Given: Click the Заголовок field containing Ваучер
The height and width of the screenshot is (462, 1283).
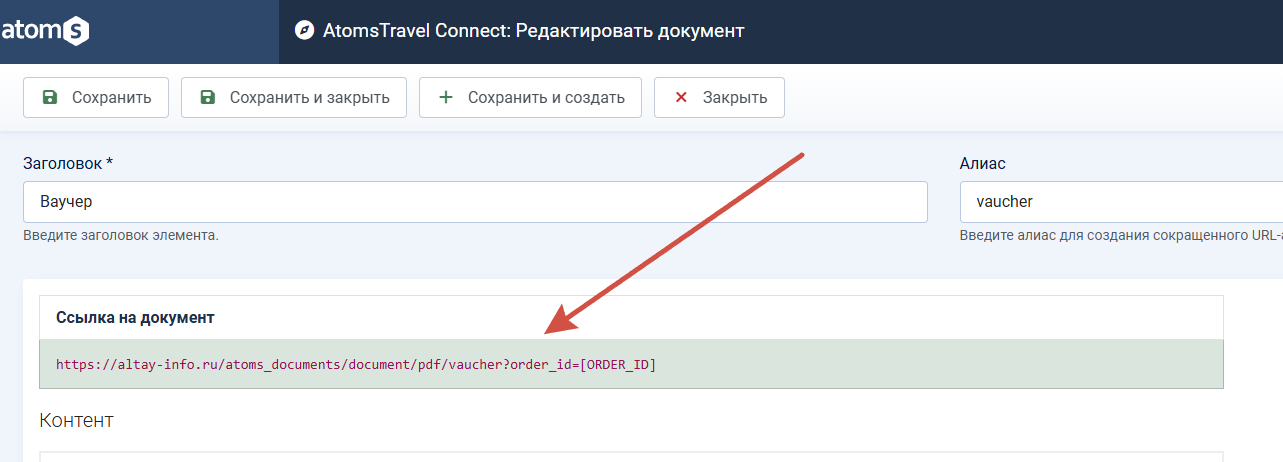Looking at the screenshot, I should pyautogui.click(x=475, y=201).
